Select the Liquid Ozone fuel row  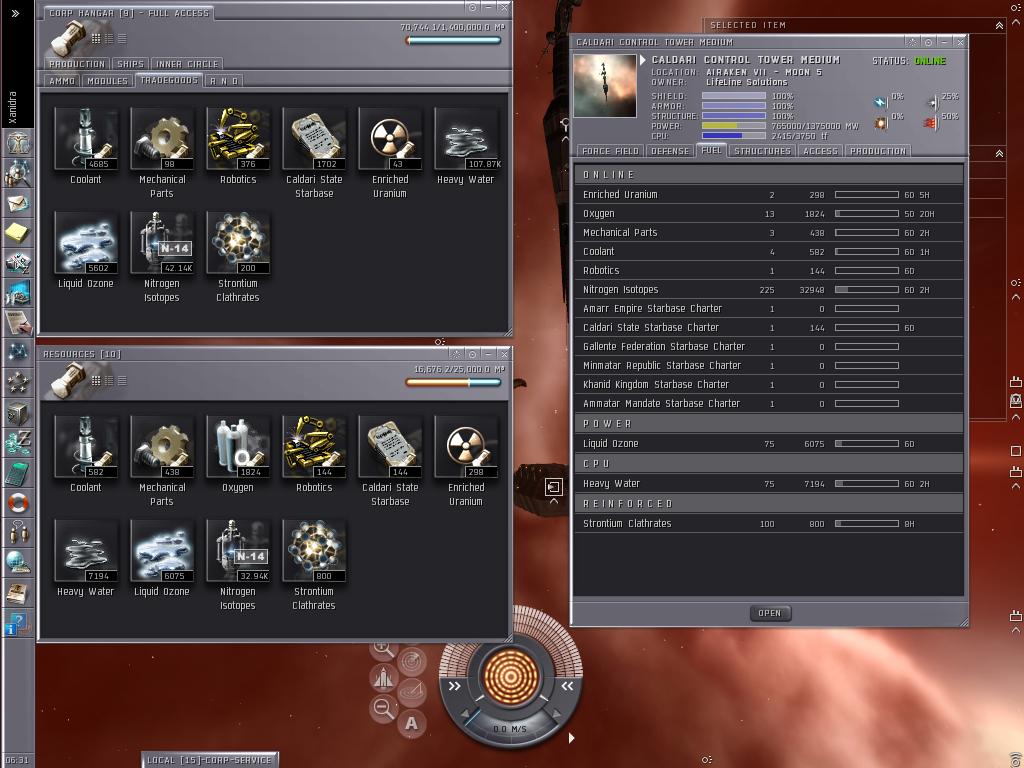coord(768,443)
